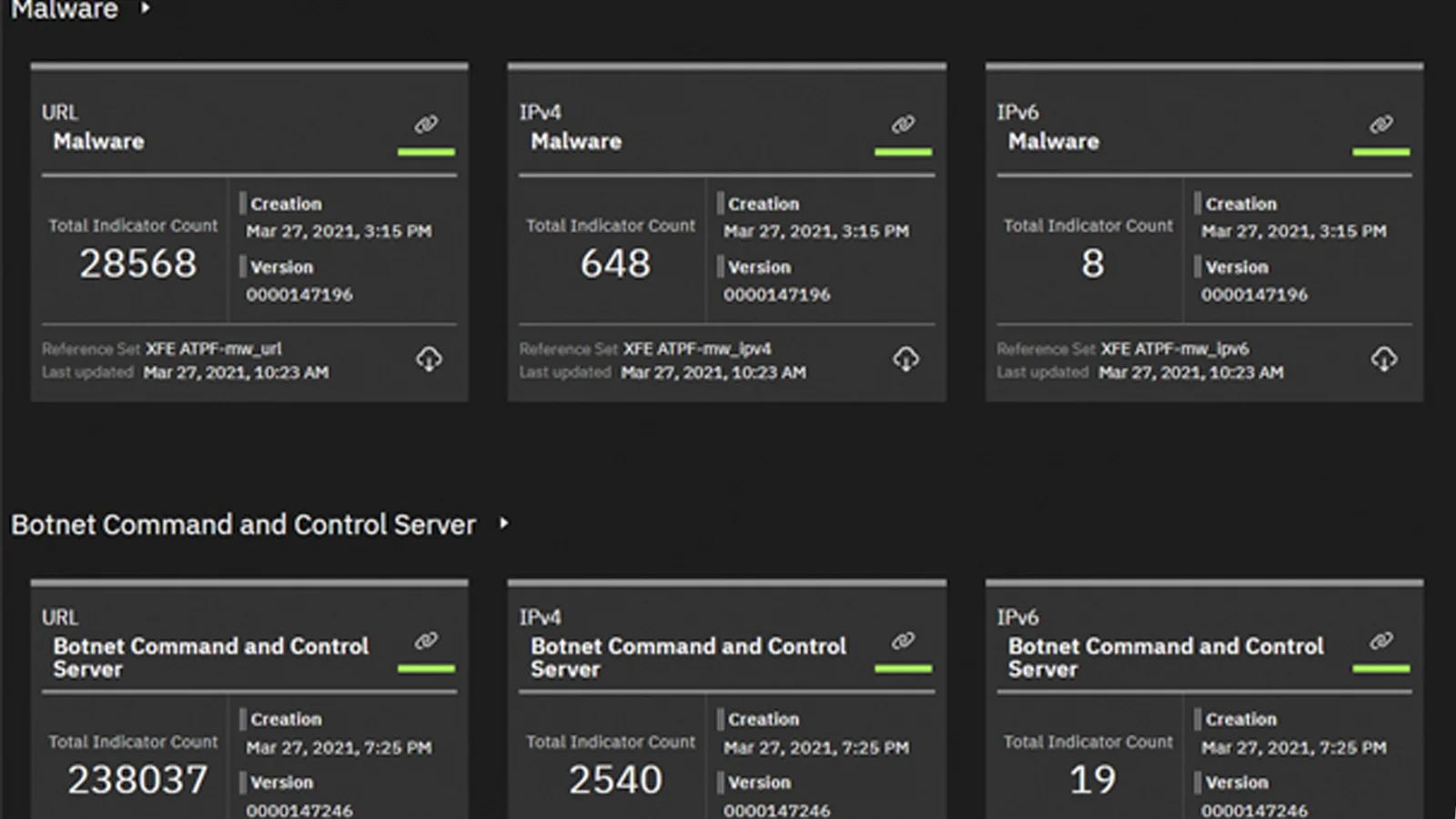Screen dimensions: 1456x819
Task: Click link icon on URL Botnet card
Action: (x=426, y=642)
